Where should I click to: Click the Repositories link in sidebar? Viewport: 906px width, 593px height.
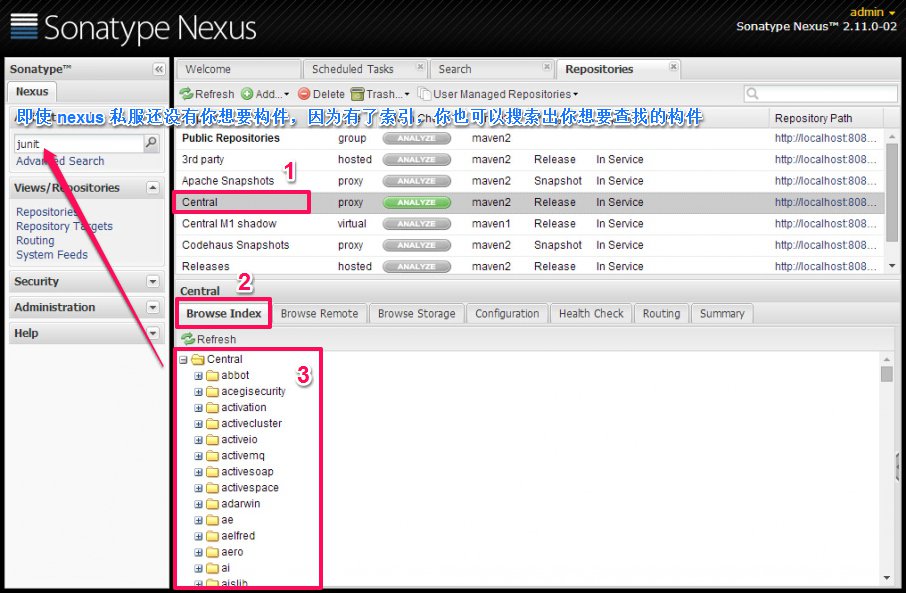click(x=45, y=212)
